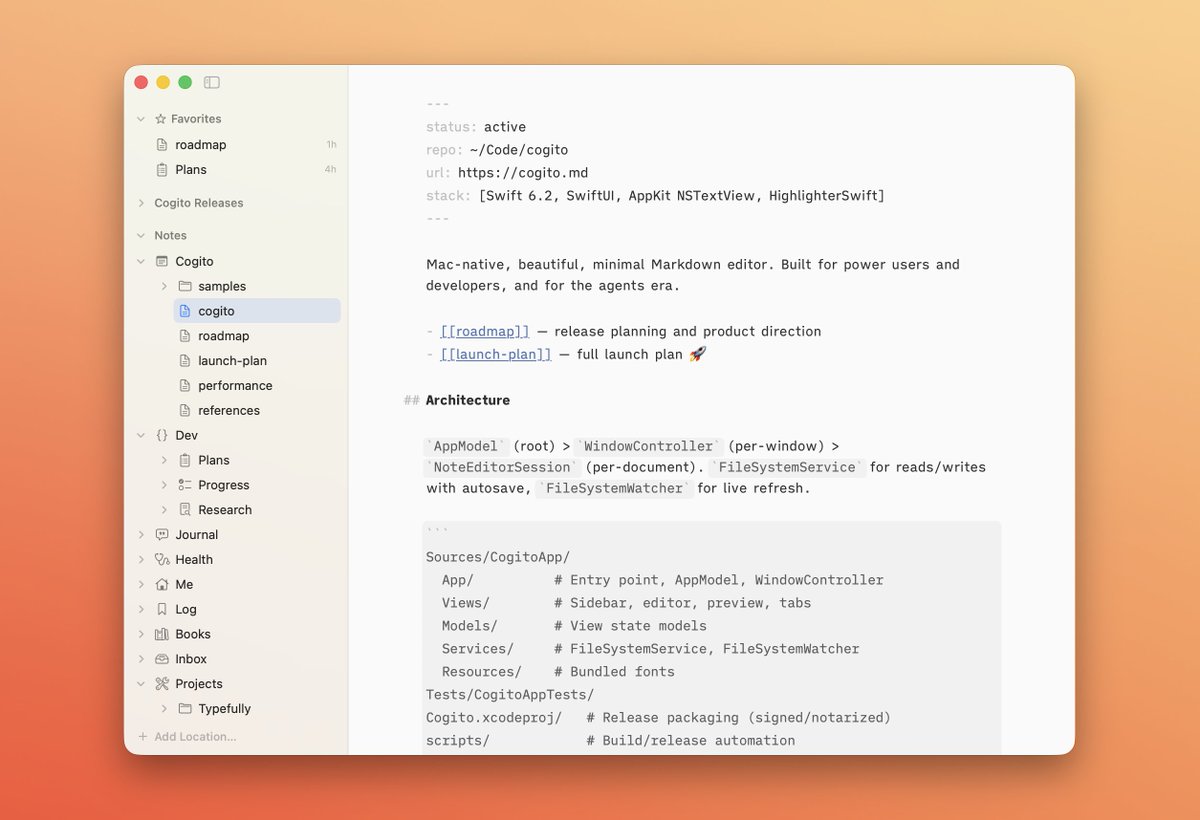This screenshot has width=1200, height=820.
Task: Expand the Cogito Releases section
Action: point(141,203)
